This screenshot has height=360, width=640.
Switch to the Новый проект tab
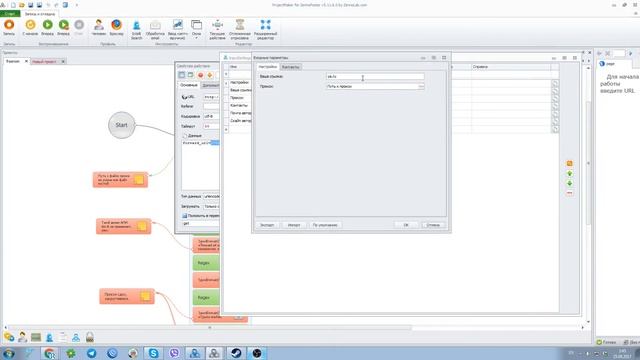click(44, 61)
